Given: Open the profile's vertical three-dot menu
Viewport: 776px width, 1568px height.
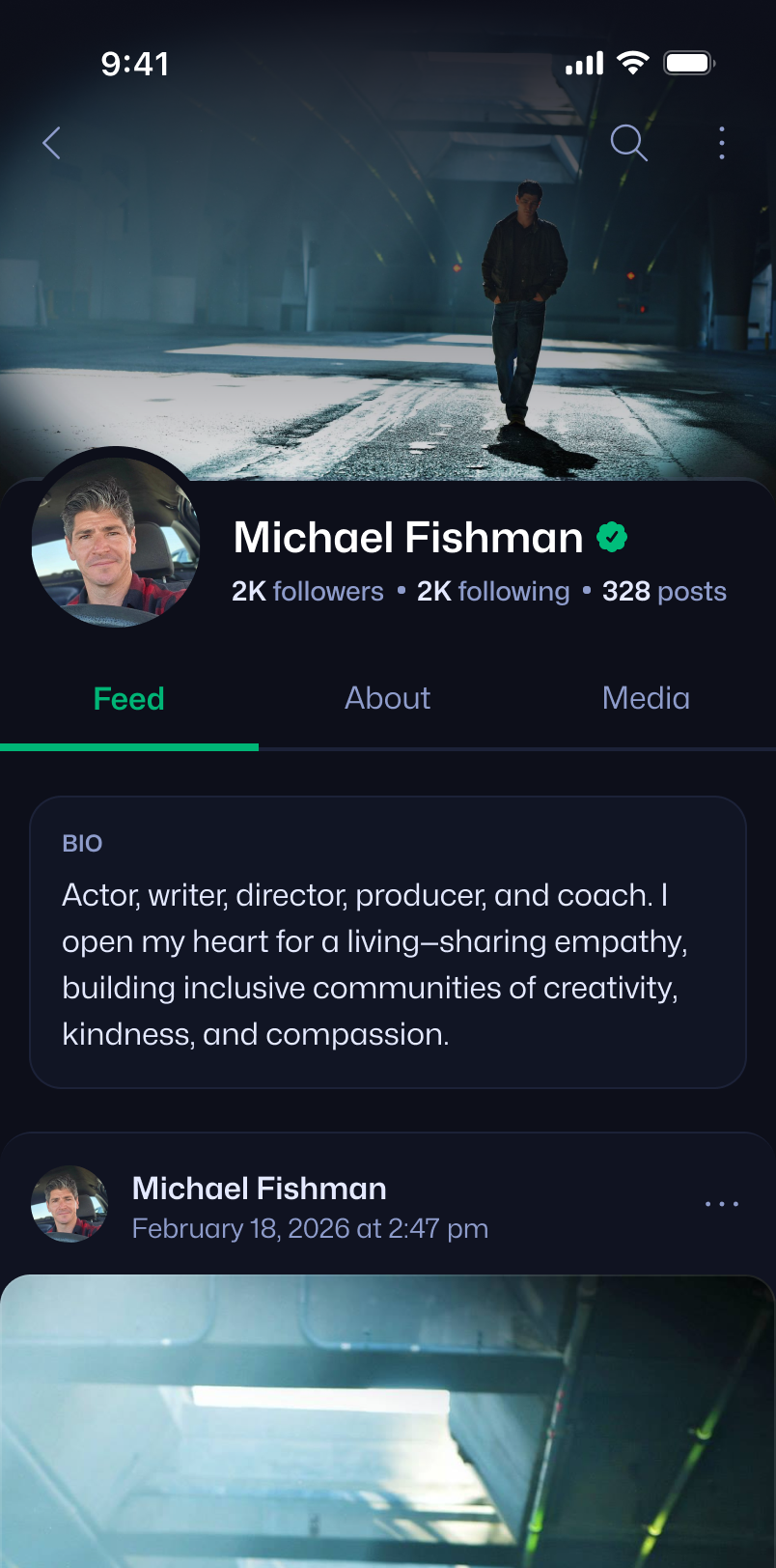Looking at the screenshot, I should [x=722, y=143].
